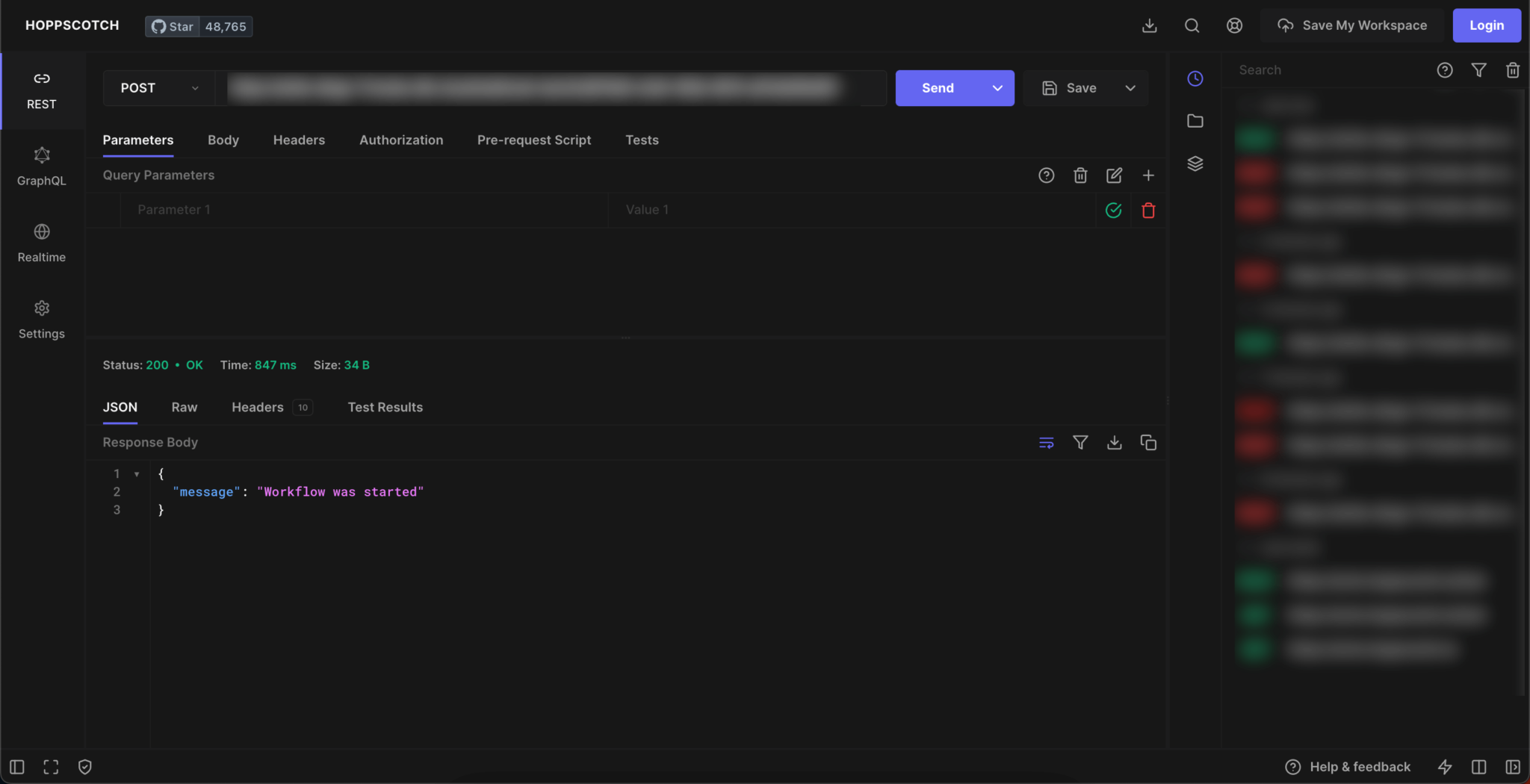Click the Login button
Image resolution: width=1530 pixels, height=784 pixels.
coord(1486,25)
